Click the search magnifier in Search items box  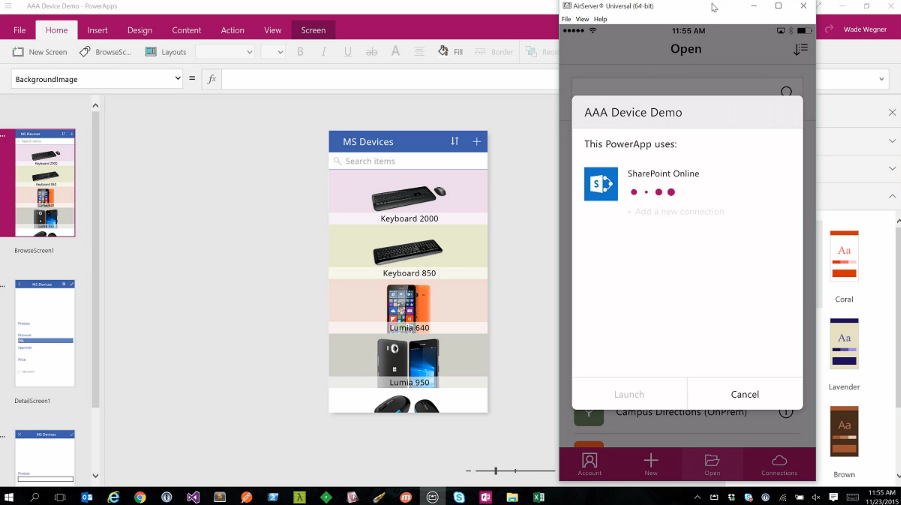pos(337,161)
